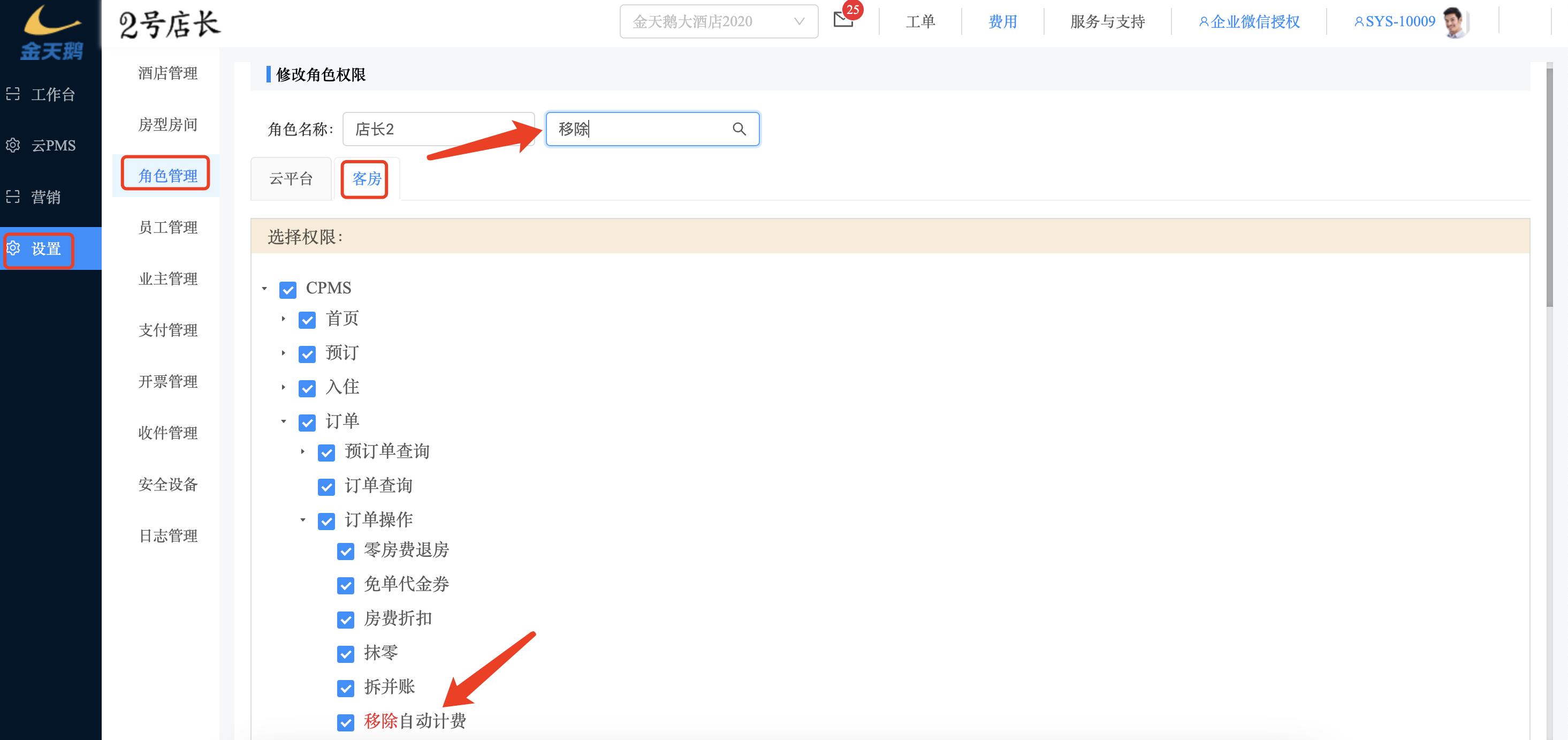Uncheck the 入住 checkbox
Viewport: 1568px width, 740px height.
coord(307,388)
